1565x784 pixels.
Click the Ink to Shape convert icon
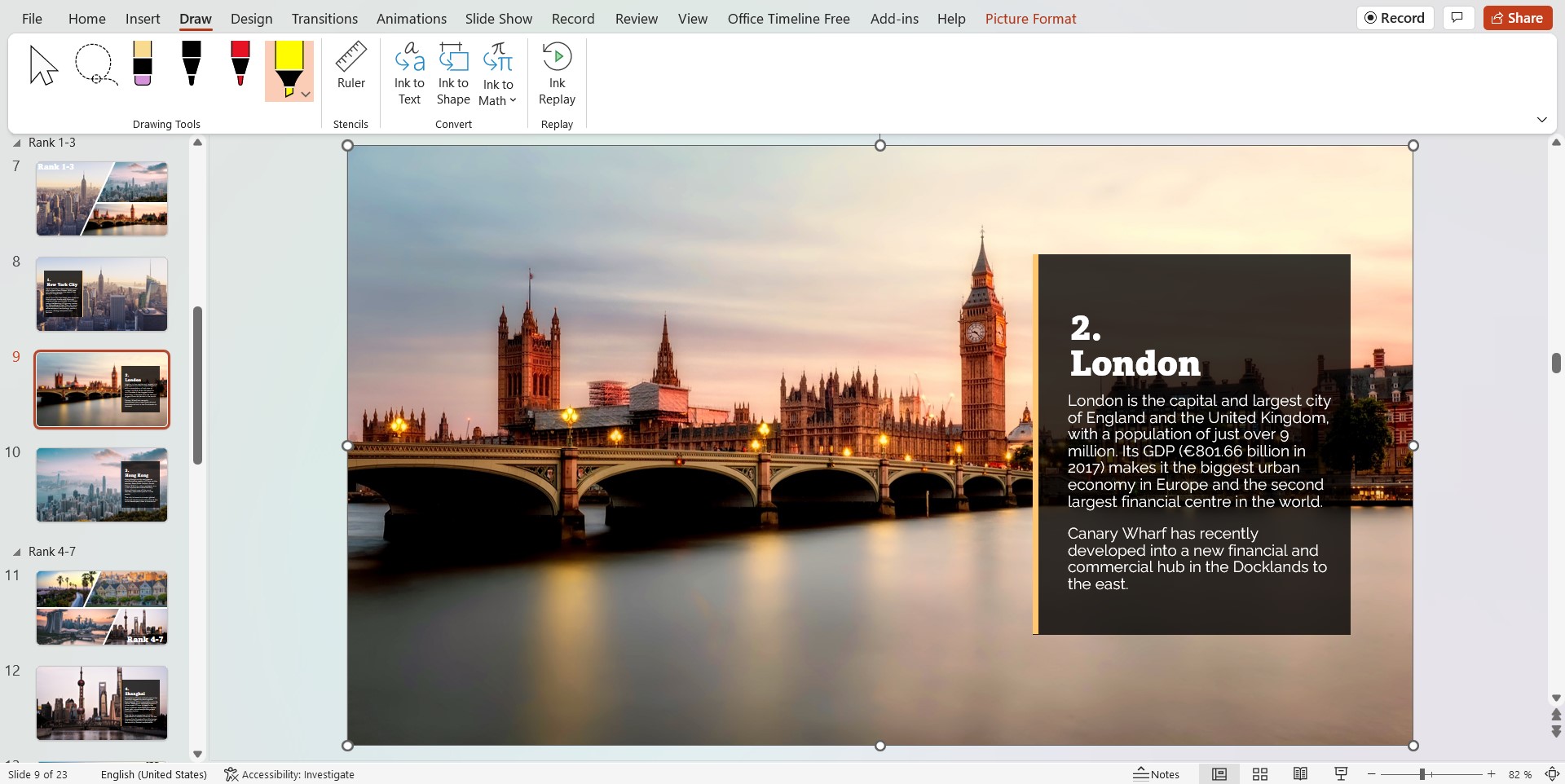pyautogui.click(x=453, y=72)
